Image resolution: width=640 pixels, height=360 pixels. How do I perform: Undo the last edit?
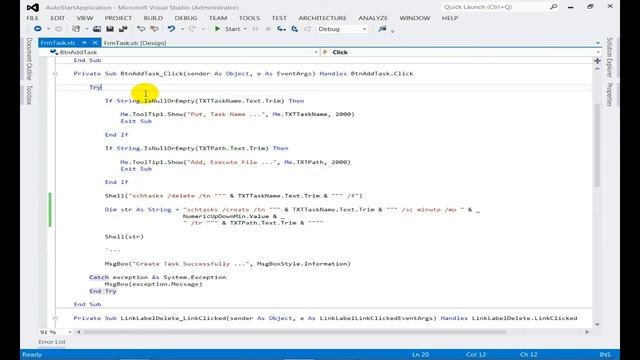[x=171, y=29]
